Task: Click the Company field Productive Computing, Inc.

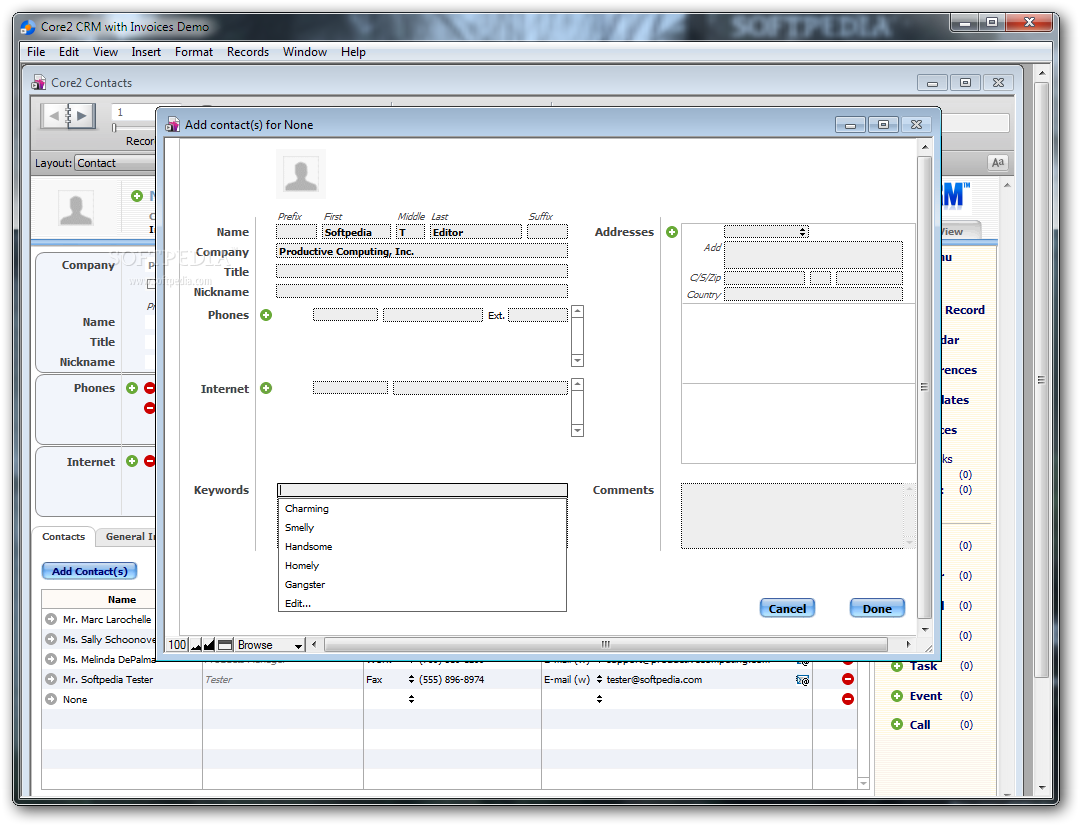Action: point(422,251)
